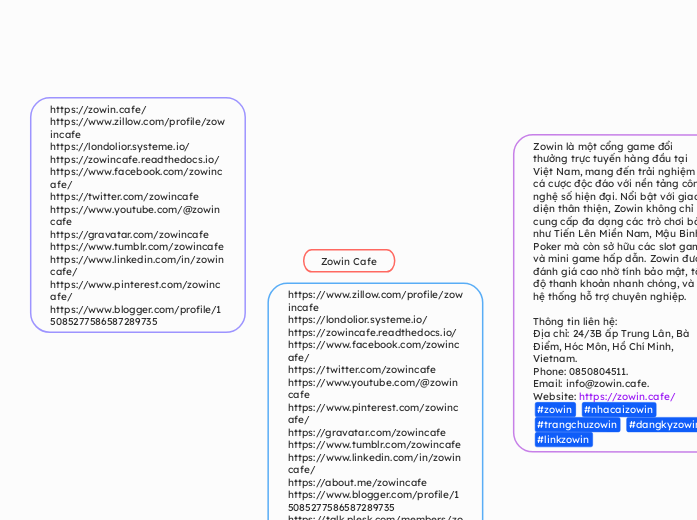This screenshot has height=520, width=697.
Task: Click the Email: info@zowin.cafe line
Action: [x=591, y=383]
